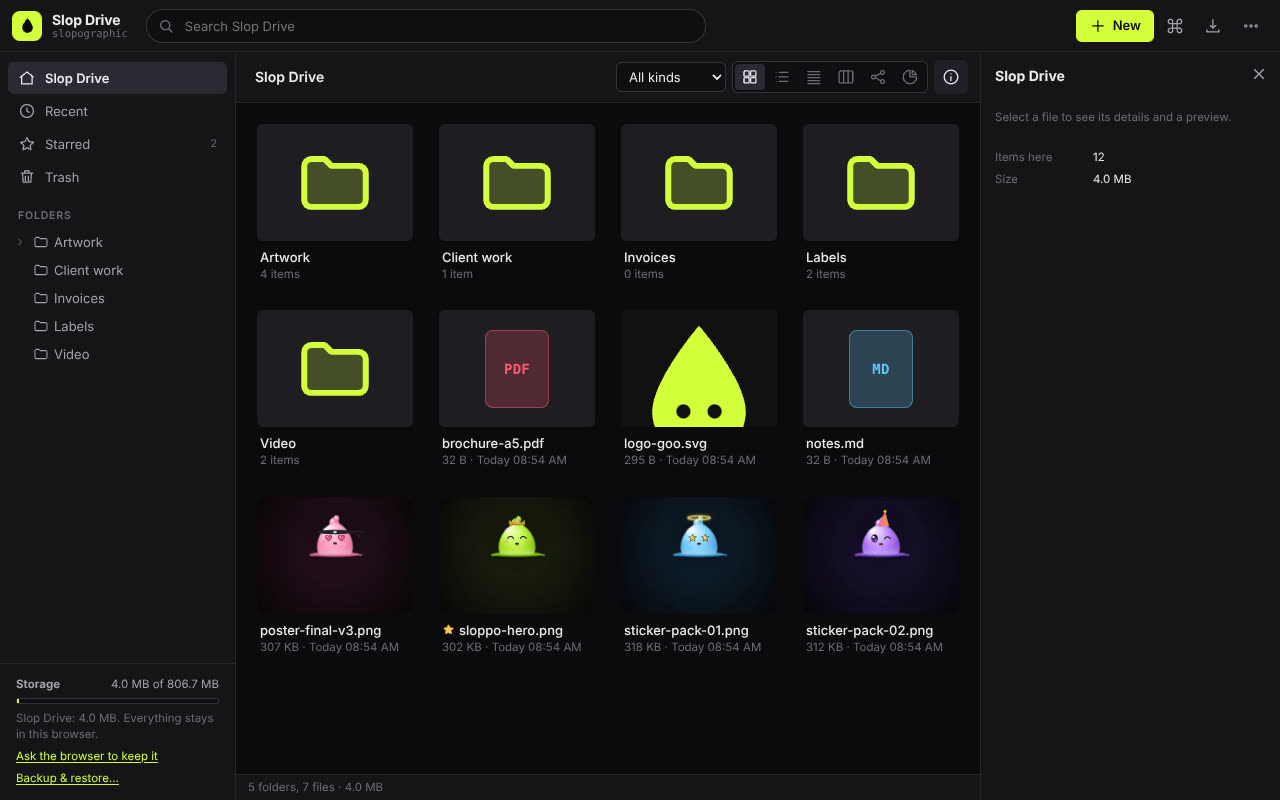Focus the Search Slop Drive field
The image size is (1280, 800).
(x=426, y=26)
